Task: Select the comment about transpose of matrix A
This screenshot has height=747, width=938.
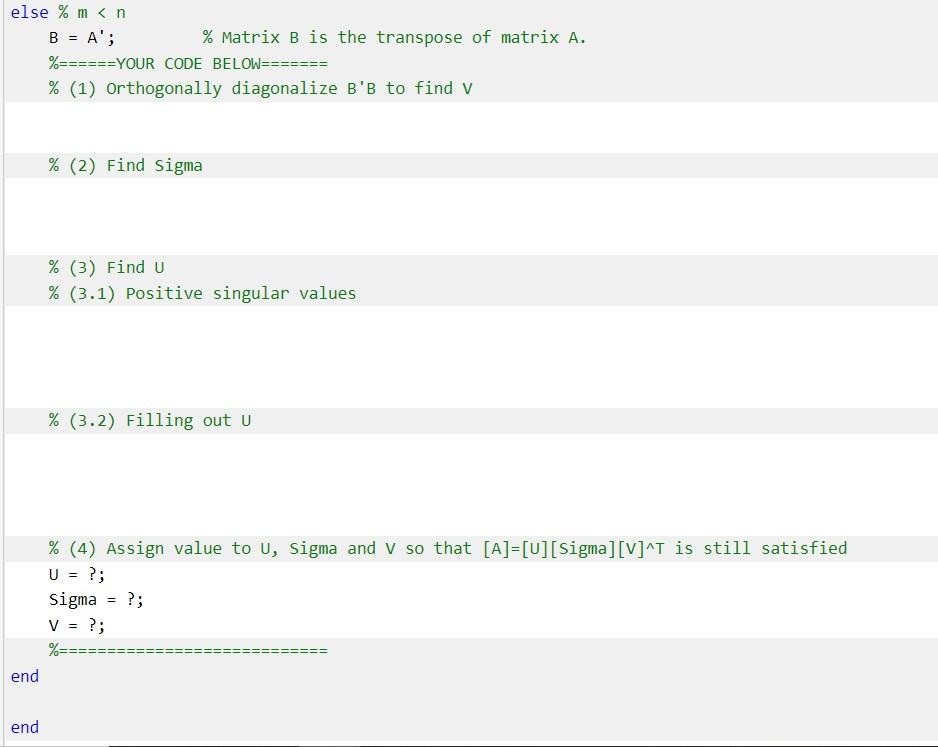Action: point(393,38)
